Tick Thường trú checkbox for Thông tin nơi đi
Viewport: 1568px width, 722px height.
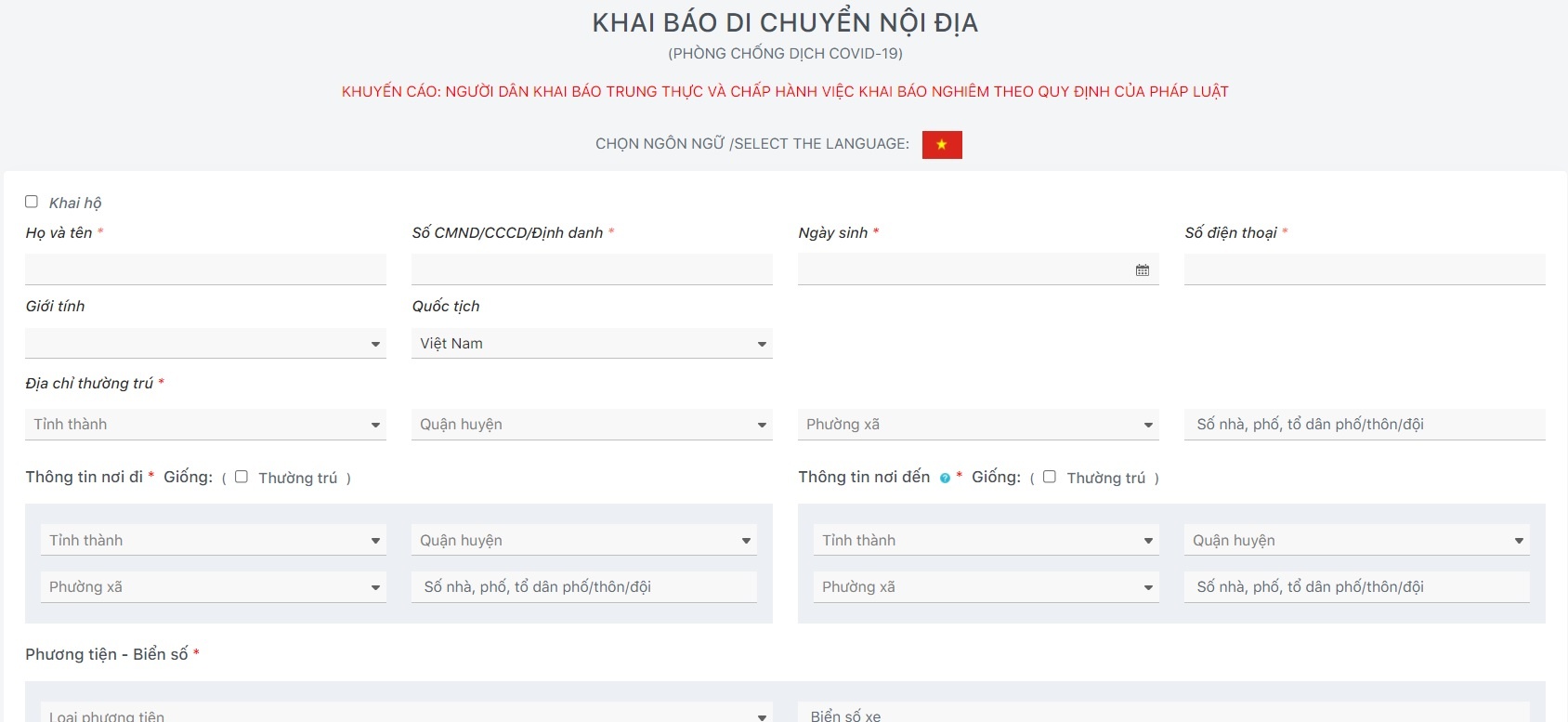pyautogui.click(x=242, y=477)
